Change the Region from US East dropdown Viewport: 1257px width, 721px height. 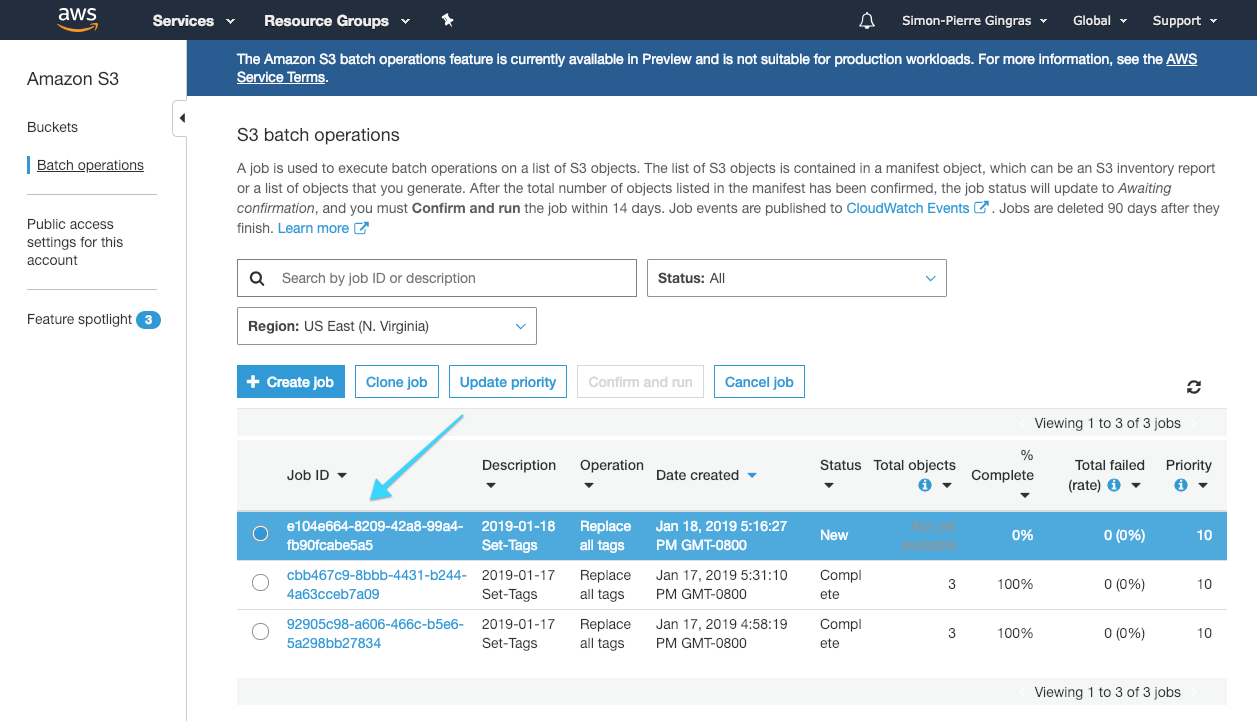click(386, 325)
